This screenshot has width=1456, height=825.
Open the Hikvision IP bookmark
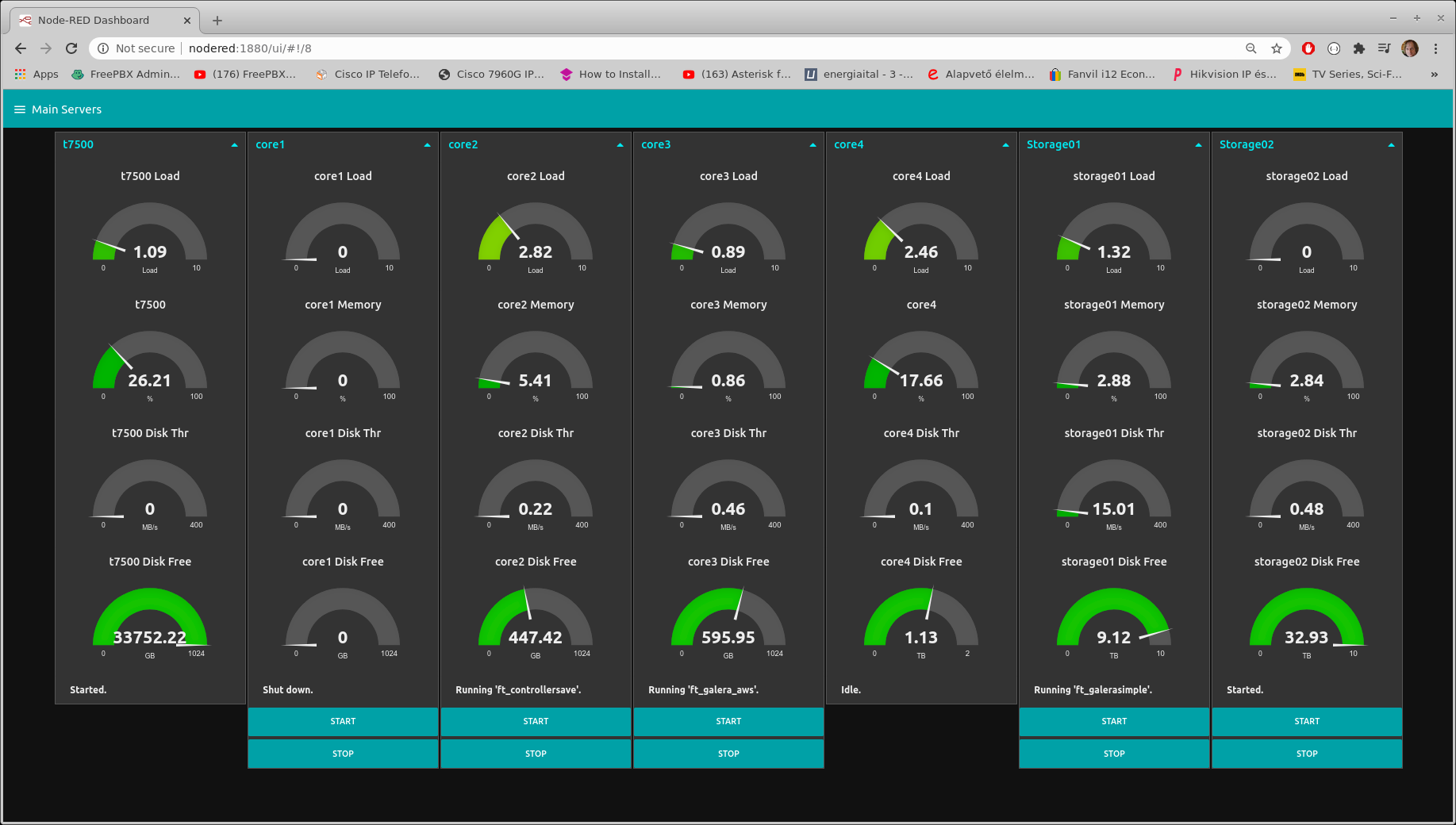click(x=1225, y=74)
